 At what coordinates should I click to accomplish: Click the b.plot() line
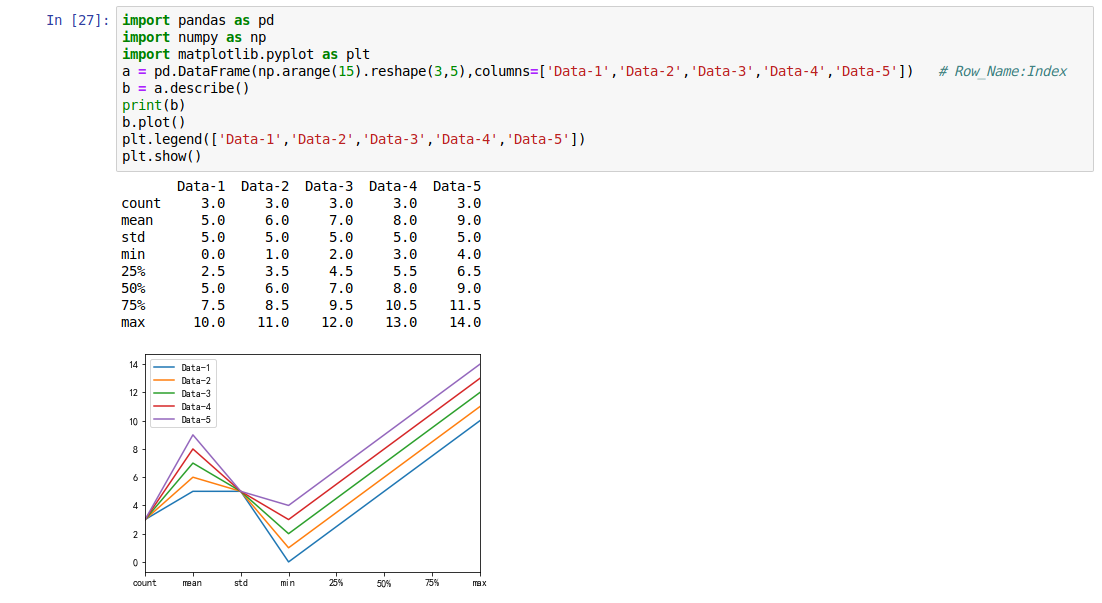[154, 122]
